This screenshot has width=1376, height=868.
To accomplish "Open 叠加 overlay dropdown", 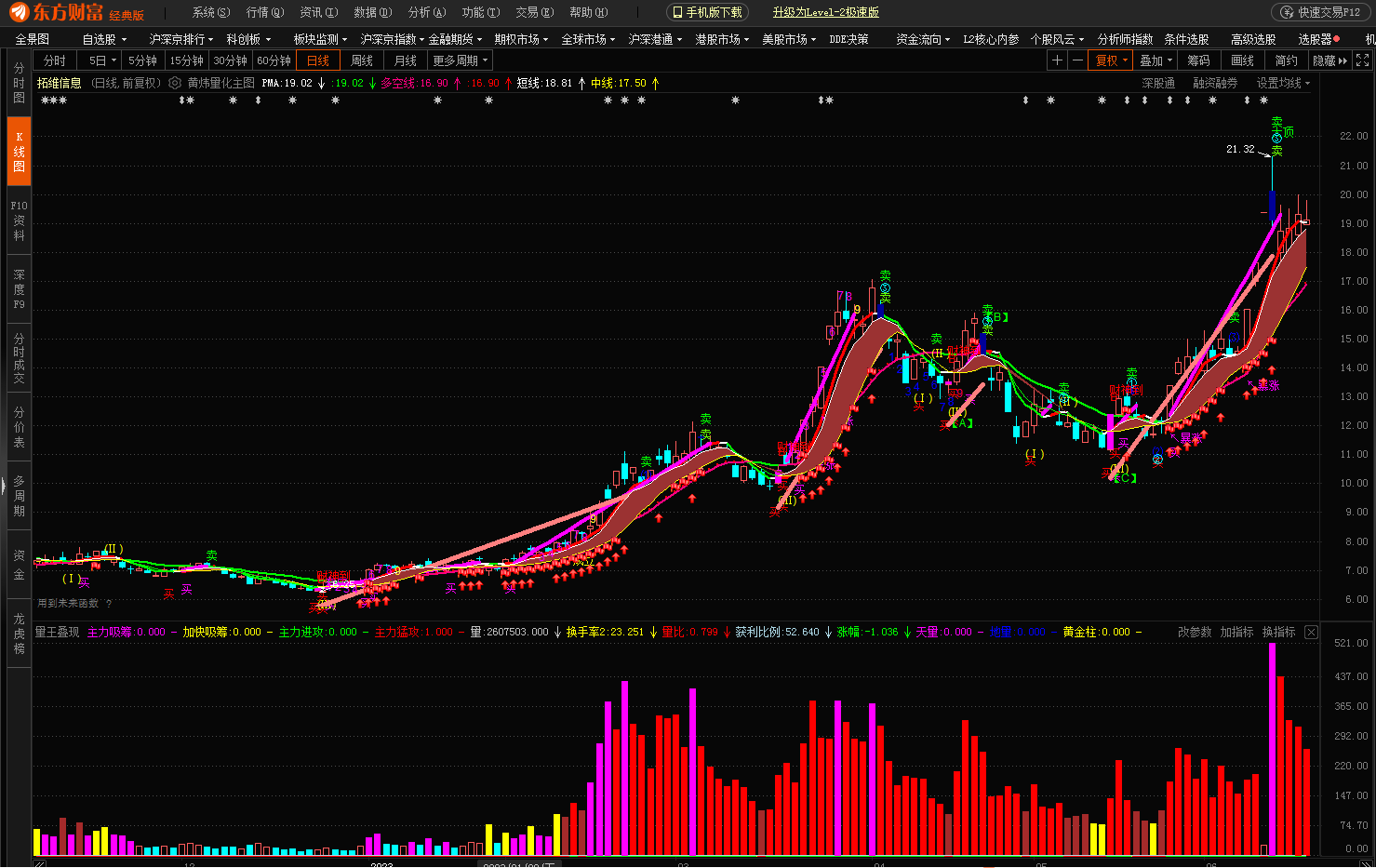I will 1156,60.
